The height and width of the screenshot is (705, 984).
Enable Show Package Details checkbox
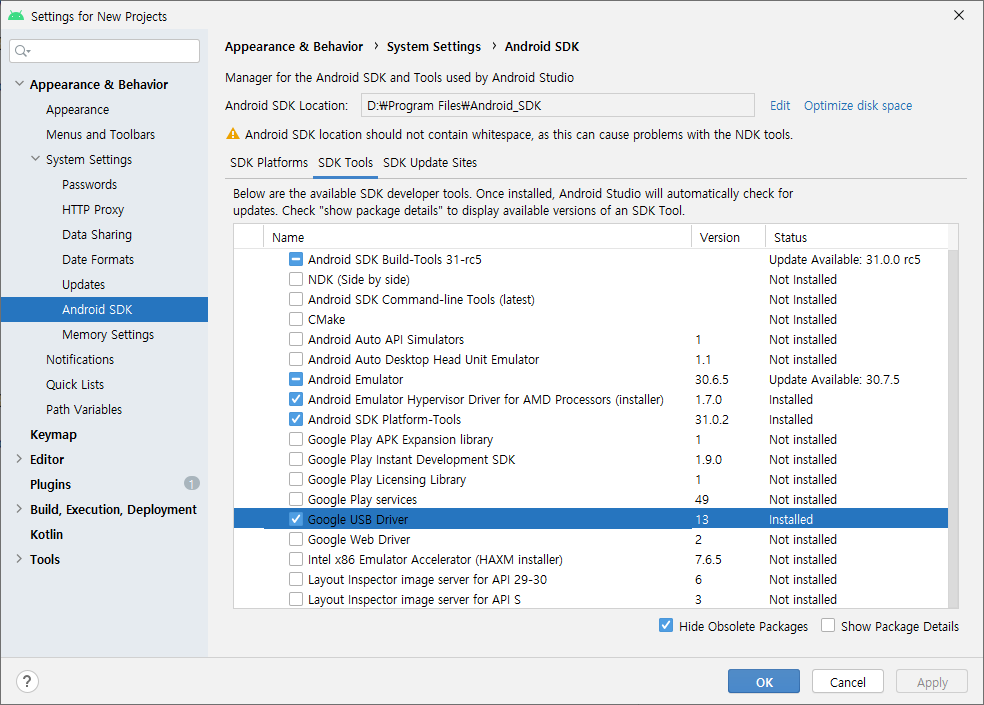coord(828,626)
